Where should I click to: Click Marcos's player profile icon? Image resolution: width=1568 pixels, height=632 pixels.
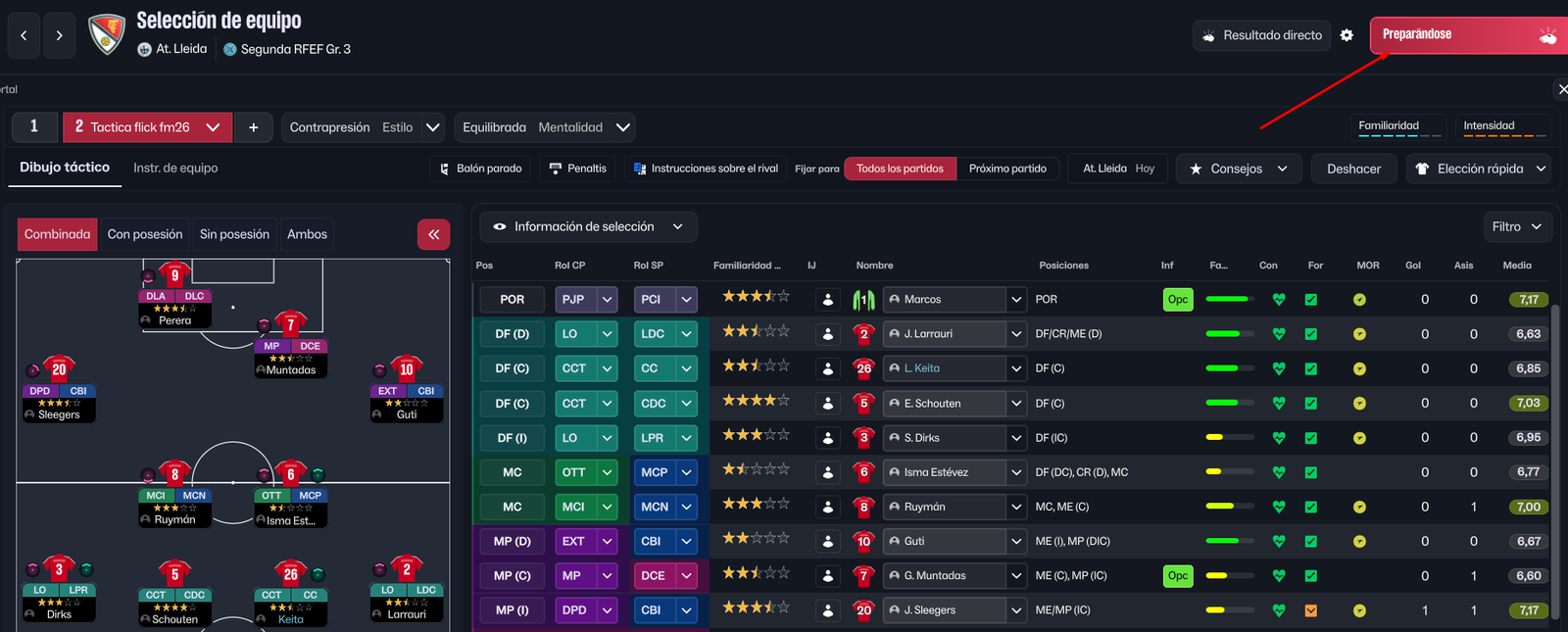pos(828,300)
